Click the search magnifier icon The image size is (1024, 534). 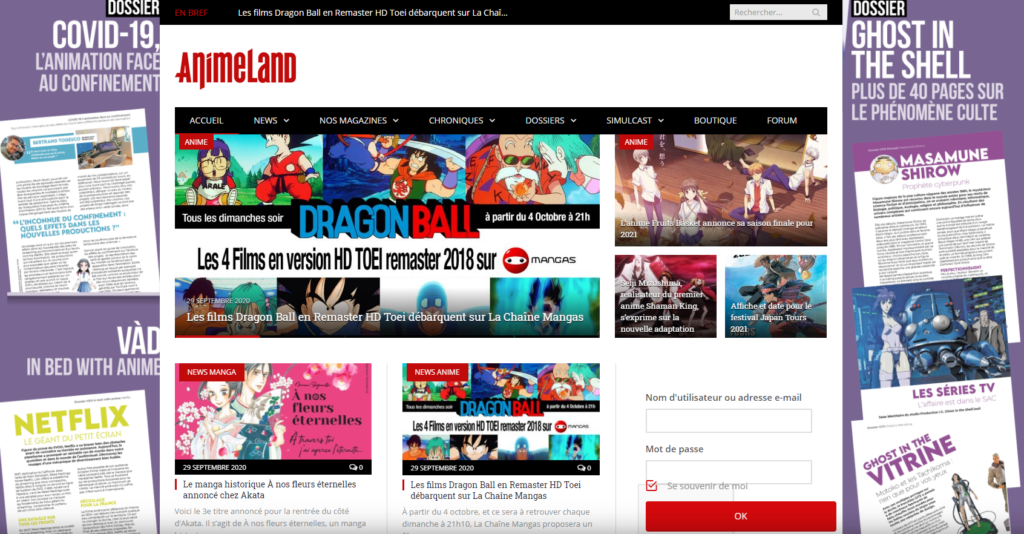pos(816,12)
